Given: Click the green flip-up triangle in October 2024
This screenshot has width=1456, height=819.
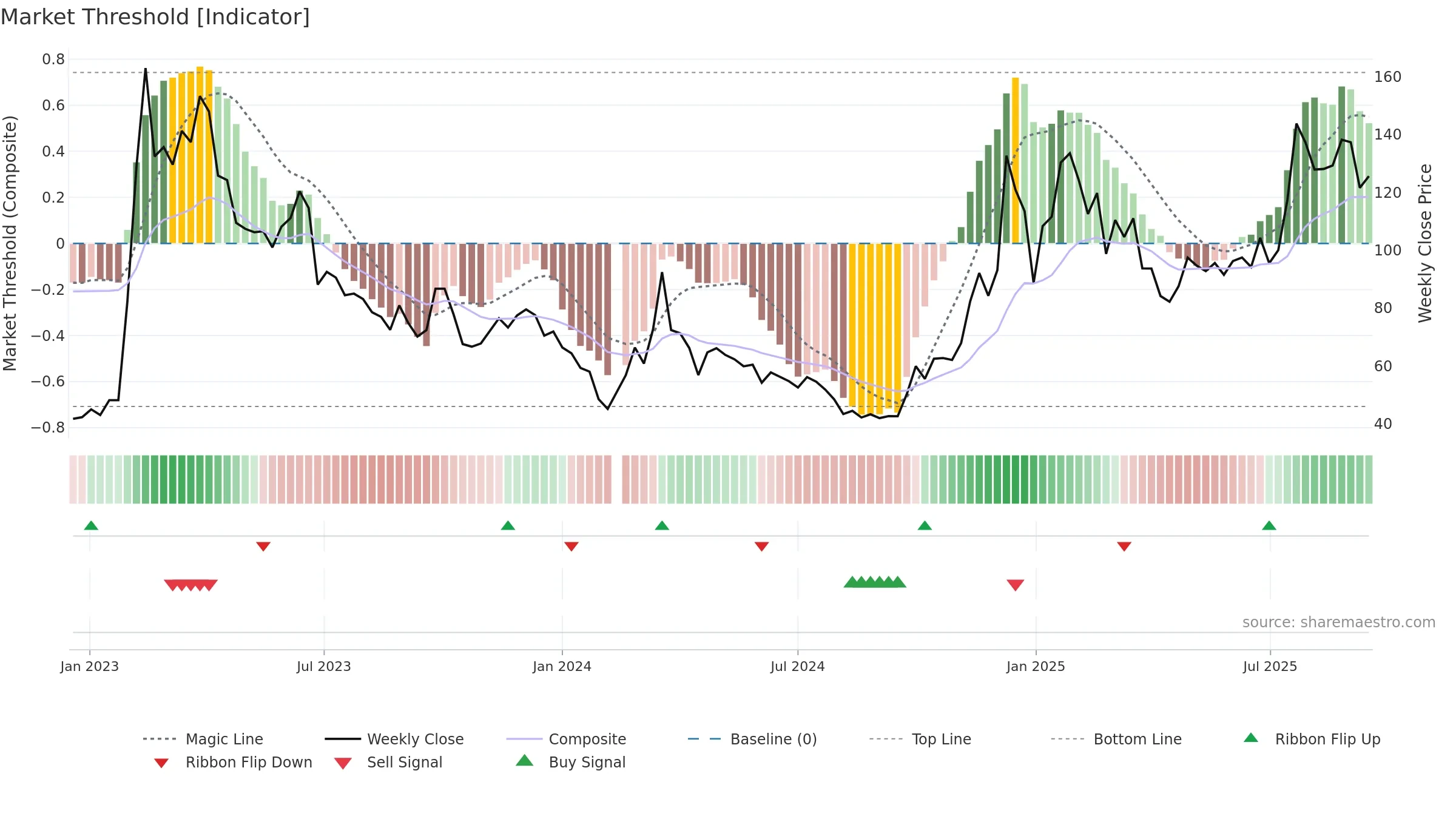Looking at the screenshot, I should pyautogui.click(x=925, y=525).
